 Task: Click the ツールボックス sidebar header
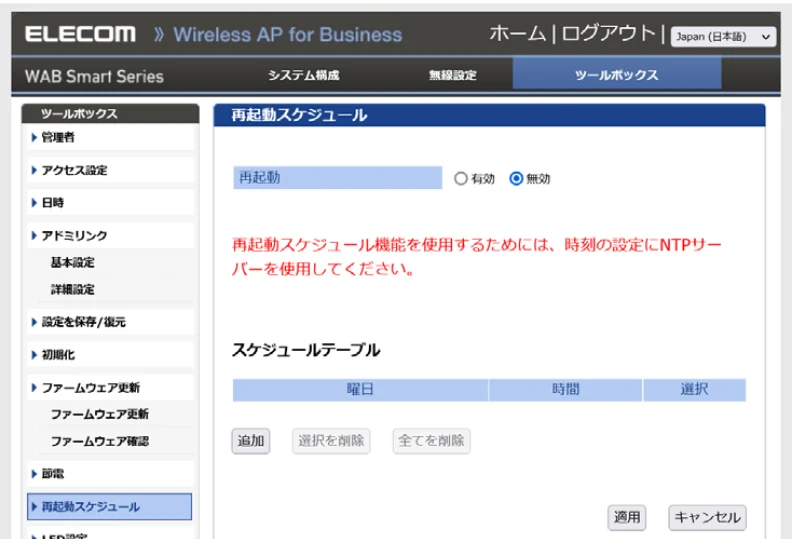pyautogui.click(x=79, y=114)
